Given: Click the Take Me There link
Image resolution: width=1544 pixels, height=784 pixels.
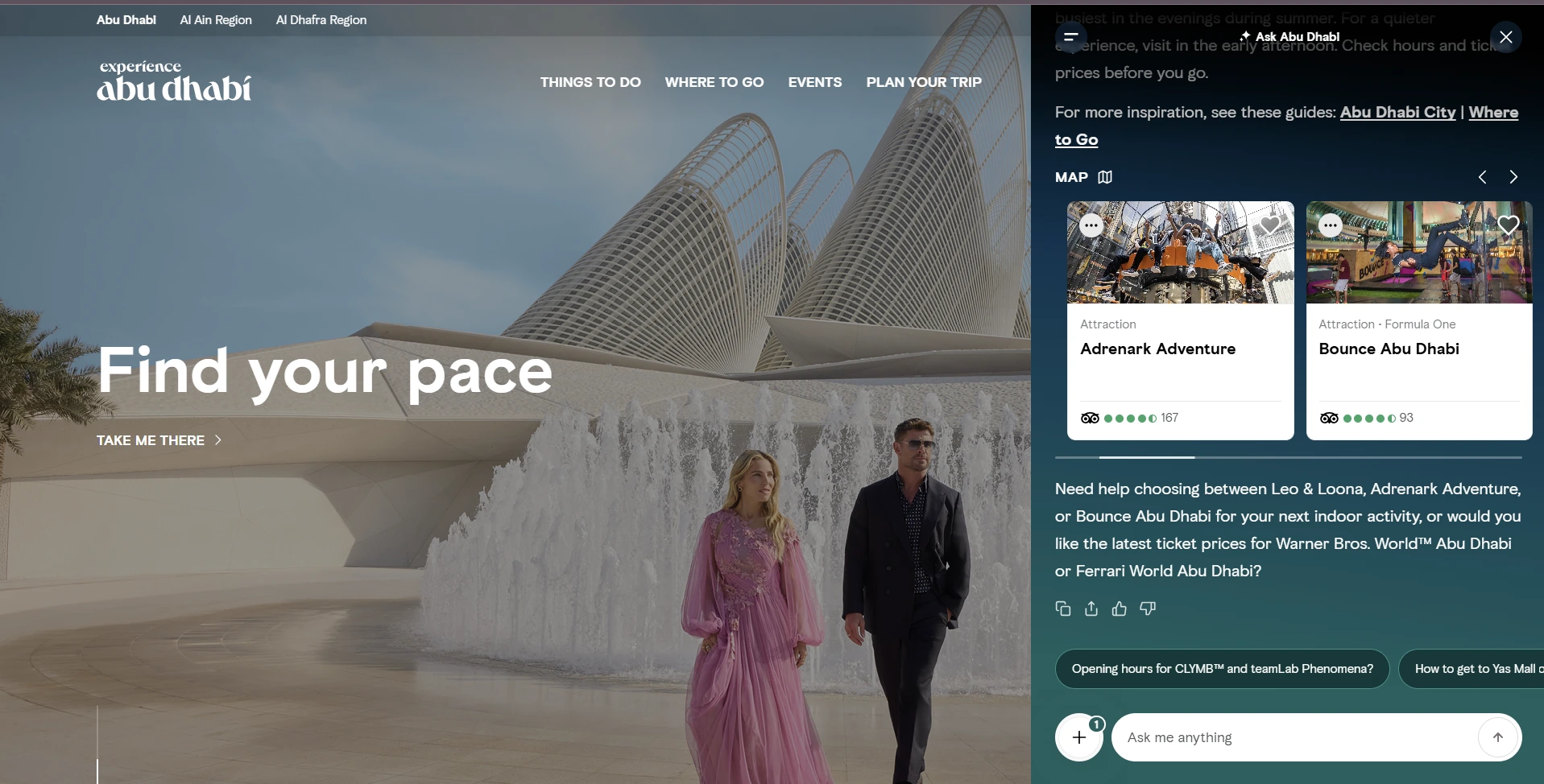Looking at the screenshot, I should (x=159, y=440).
